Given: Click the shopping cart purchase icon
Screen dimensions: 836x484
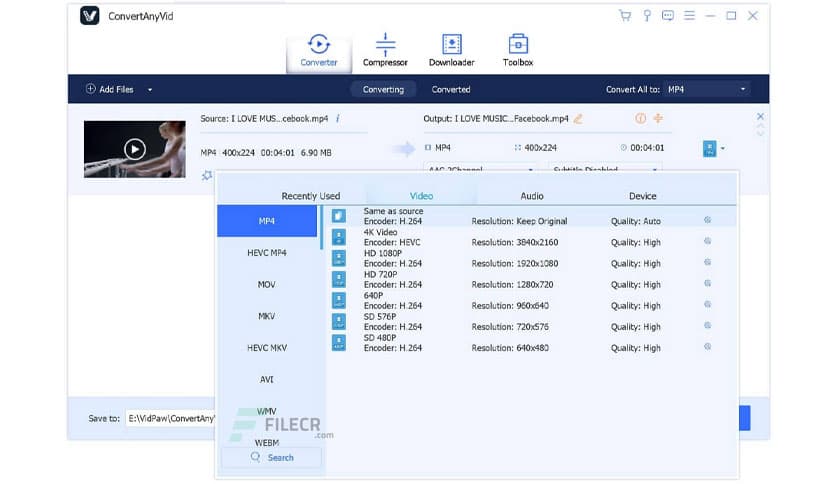Looking at the screenshot, I should pyautogui.click(x=625, y=16).
